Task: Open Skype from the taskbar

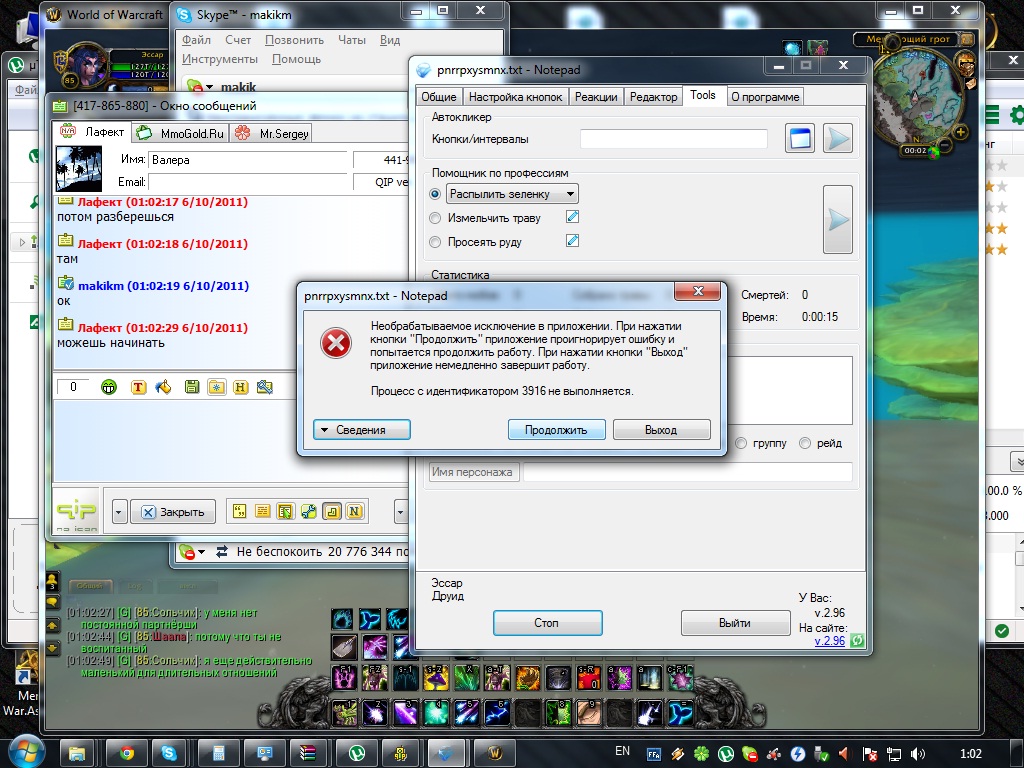Action: (169, 754)
